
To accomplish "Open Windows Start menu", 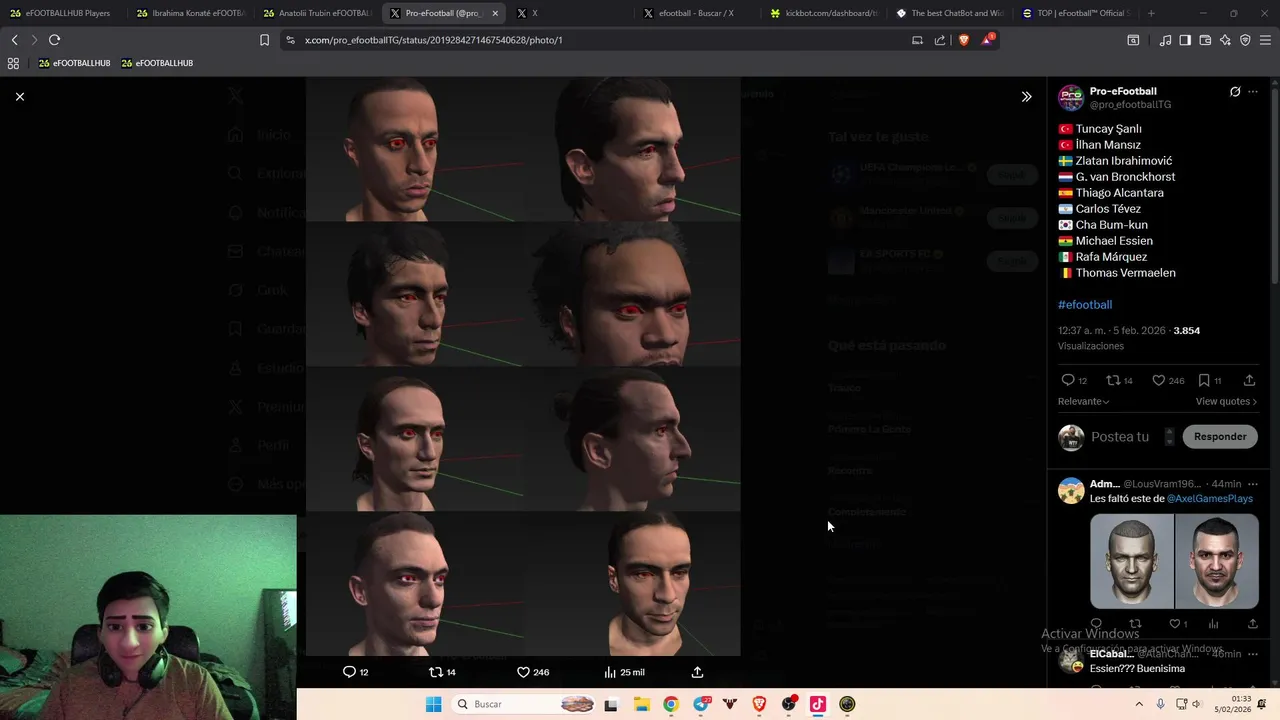I will 433,704.
